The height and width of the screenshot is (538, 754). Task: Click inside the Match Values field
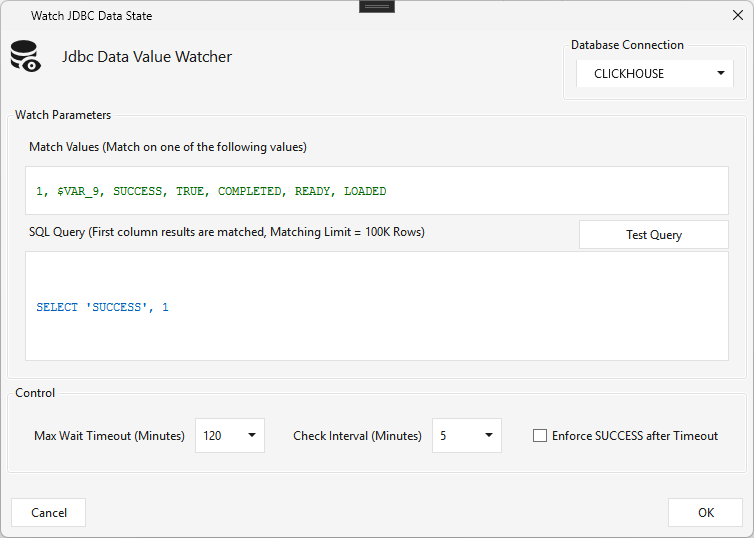pos(377,190)
